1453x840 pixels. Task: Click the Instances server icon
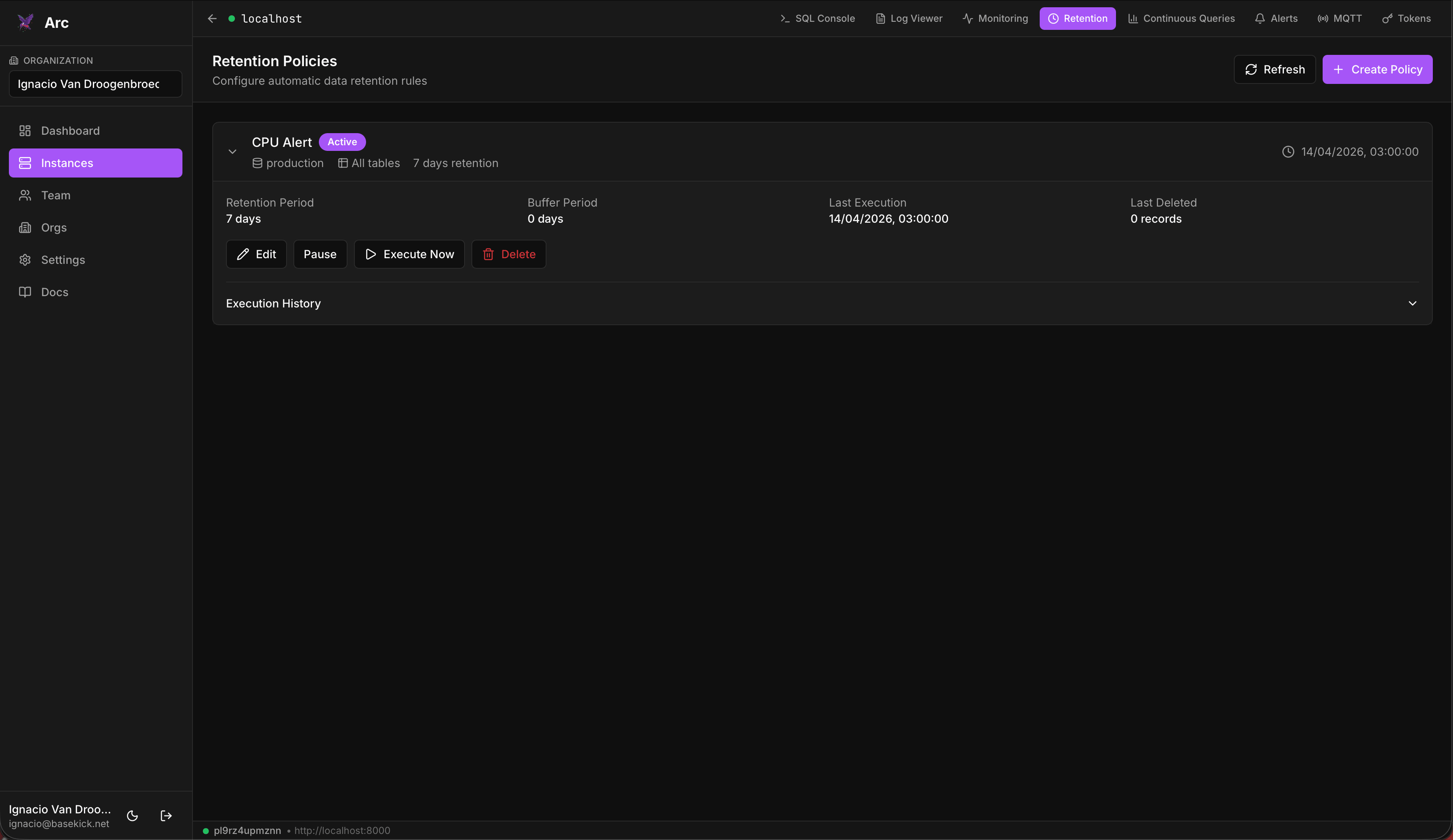[25, 163]
